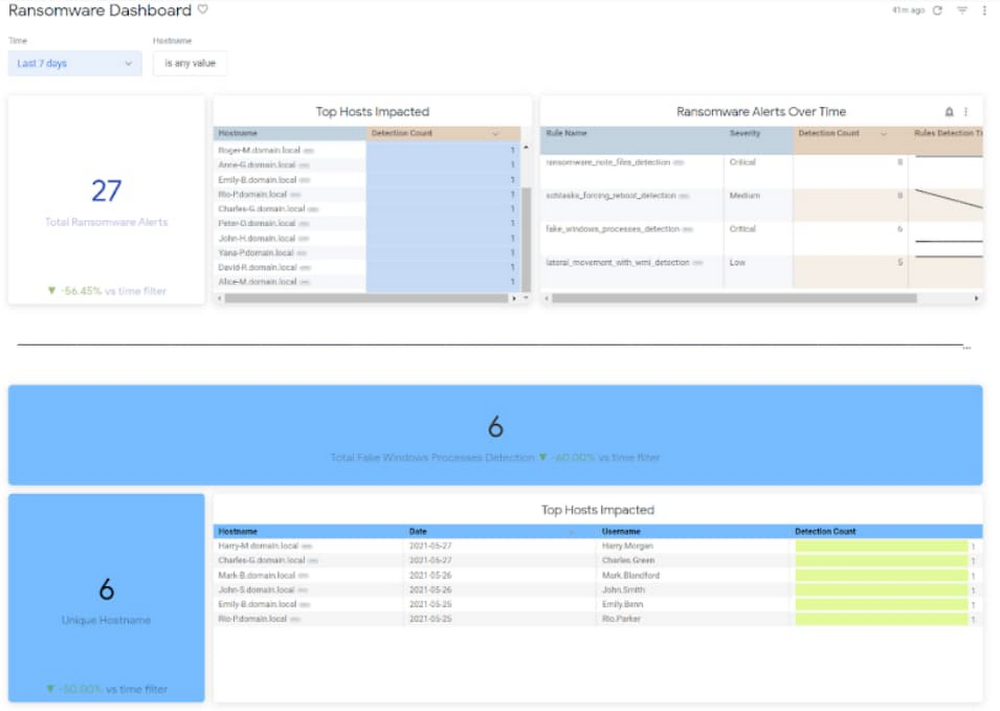Screen dimensions: 1000x711
Task: Click the alert bell on Ransomware Alerts tile
Action: [949, 112]
